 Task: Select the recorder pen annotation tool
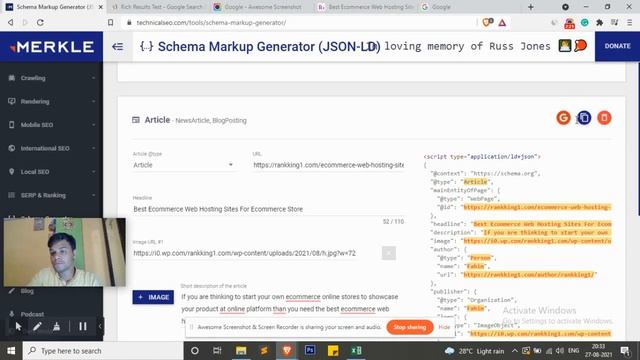(x=37, y=326)
